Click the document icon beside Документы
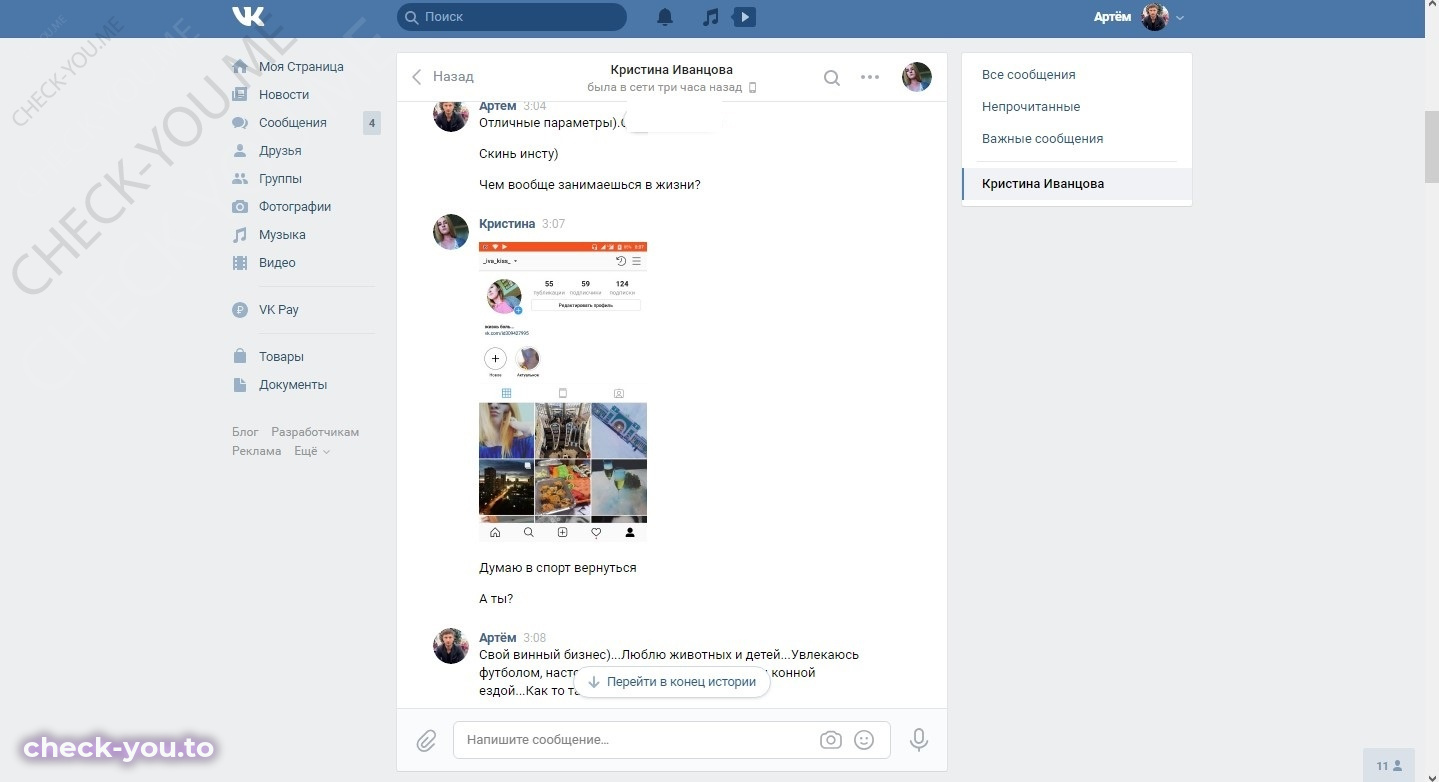The width and height of the screenshot is (1439, 782). click(240, 385)
